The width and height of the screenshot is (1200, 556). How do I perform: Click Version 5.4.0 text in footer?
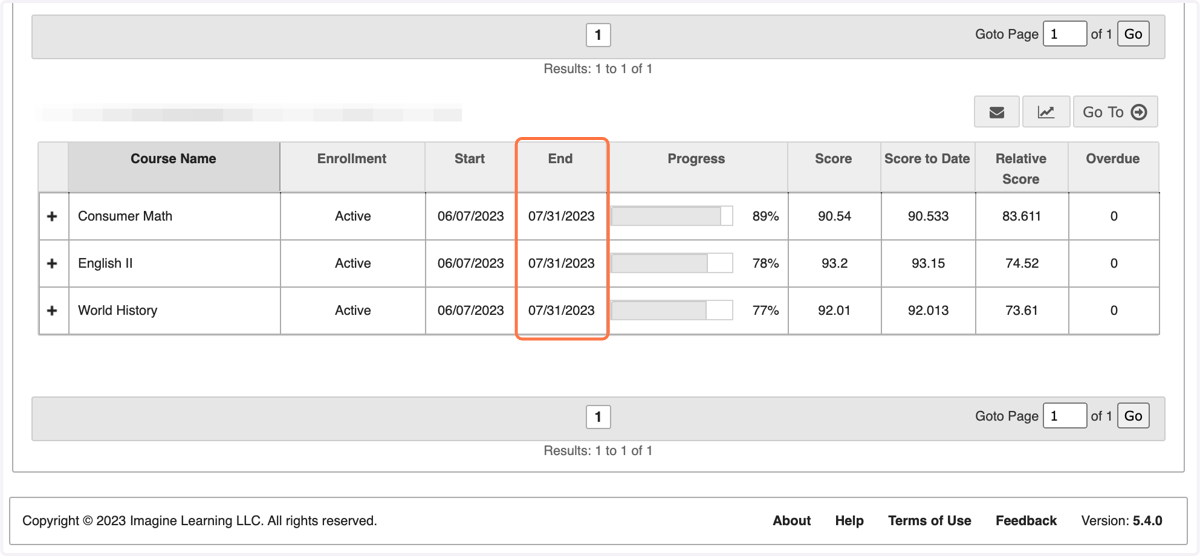1122,520
